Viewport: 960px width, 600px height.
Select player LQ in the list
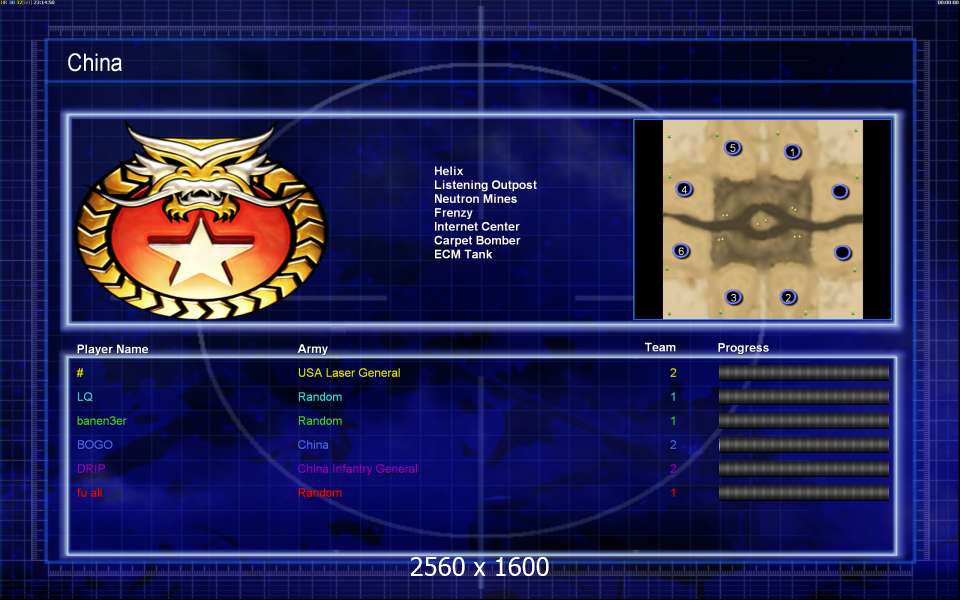pyautogui.click(x=84, y=397)
